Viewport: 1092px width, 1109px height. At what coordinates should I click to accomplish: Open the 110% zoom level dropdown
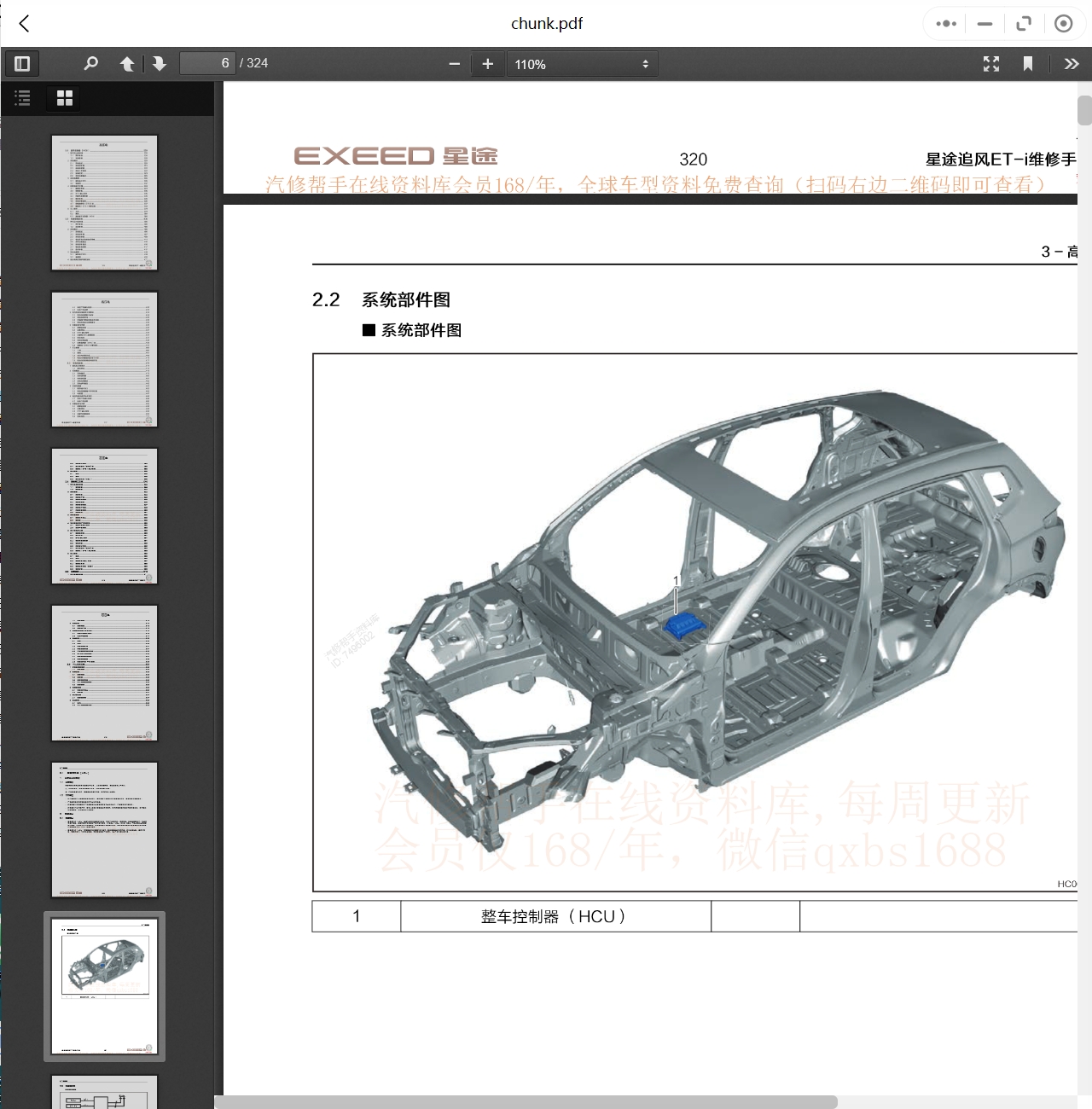pos(582,64)
